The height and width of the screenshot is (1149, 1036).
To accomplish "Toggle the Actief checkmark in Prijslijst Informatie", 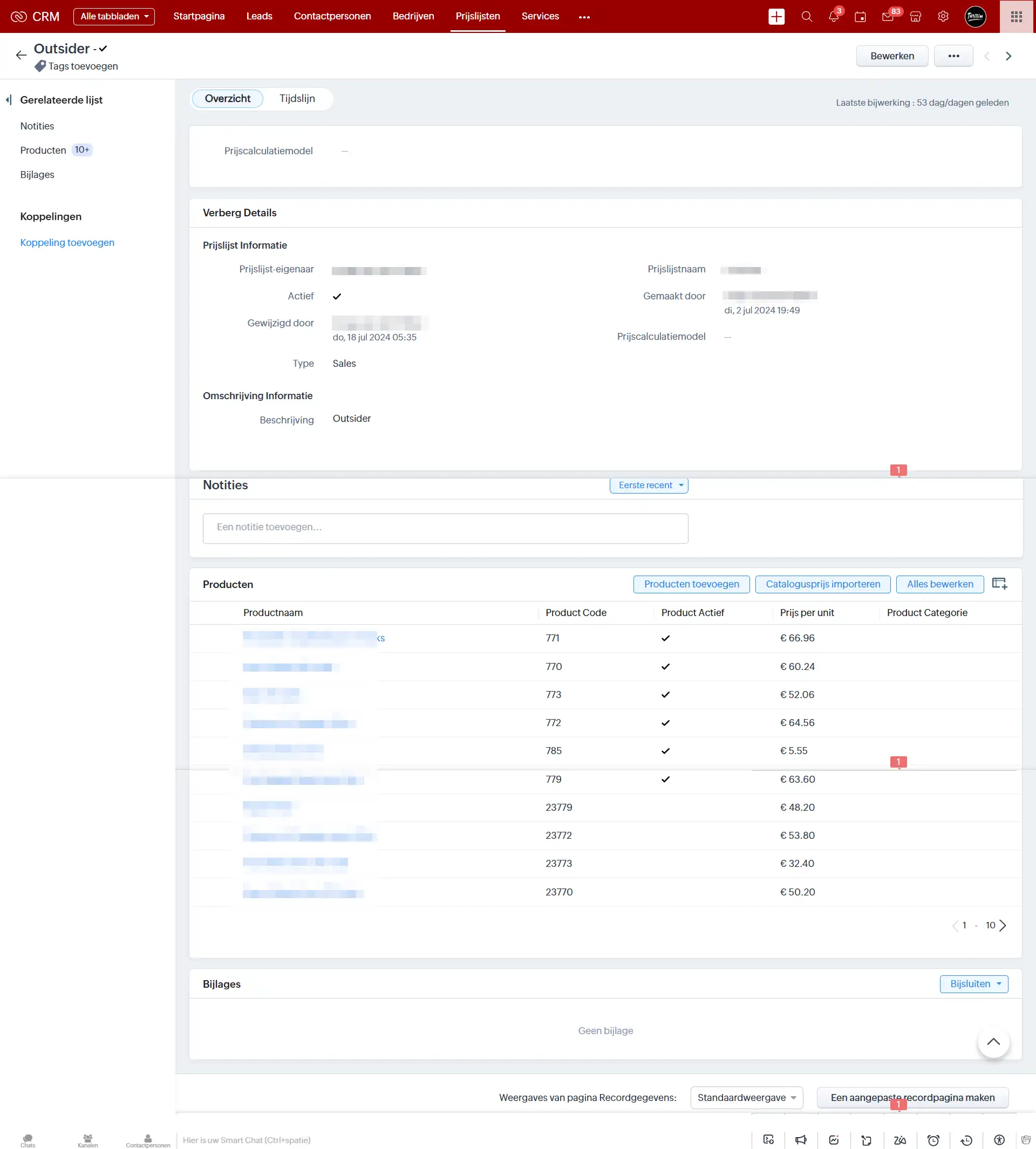I will [337, 296].
